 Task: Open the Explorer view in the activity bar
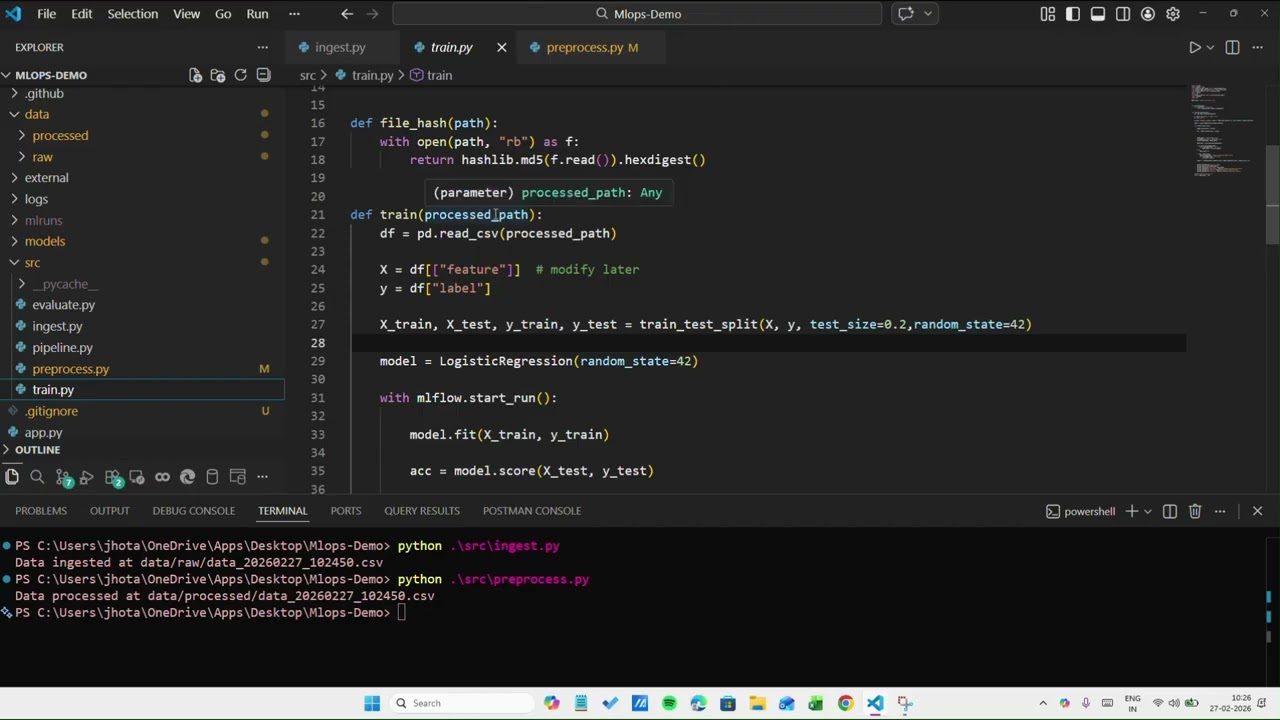tap(12, 477)
